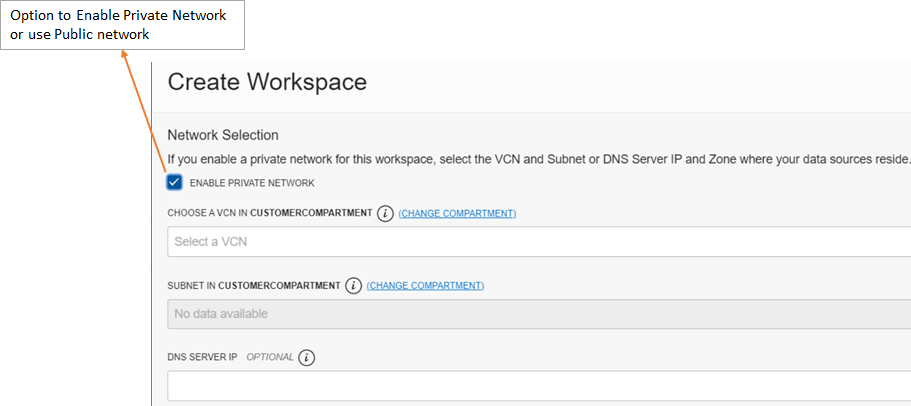Focus the DNS Server IP input field
Viewport: 911px width, 406px height.
click(538, 386)
